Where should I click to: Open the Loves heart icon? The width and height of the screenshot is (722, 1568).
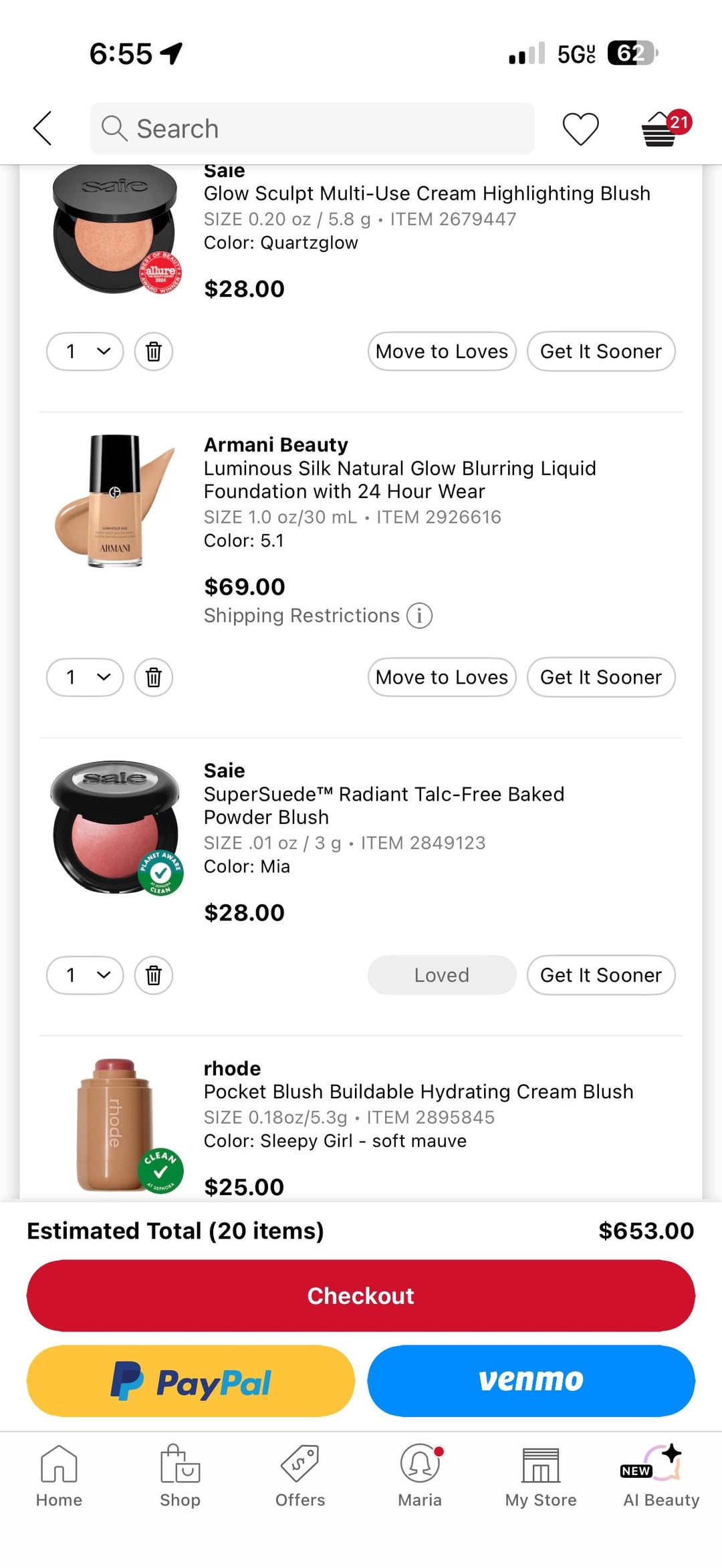coord(580,128)
